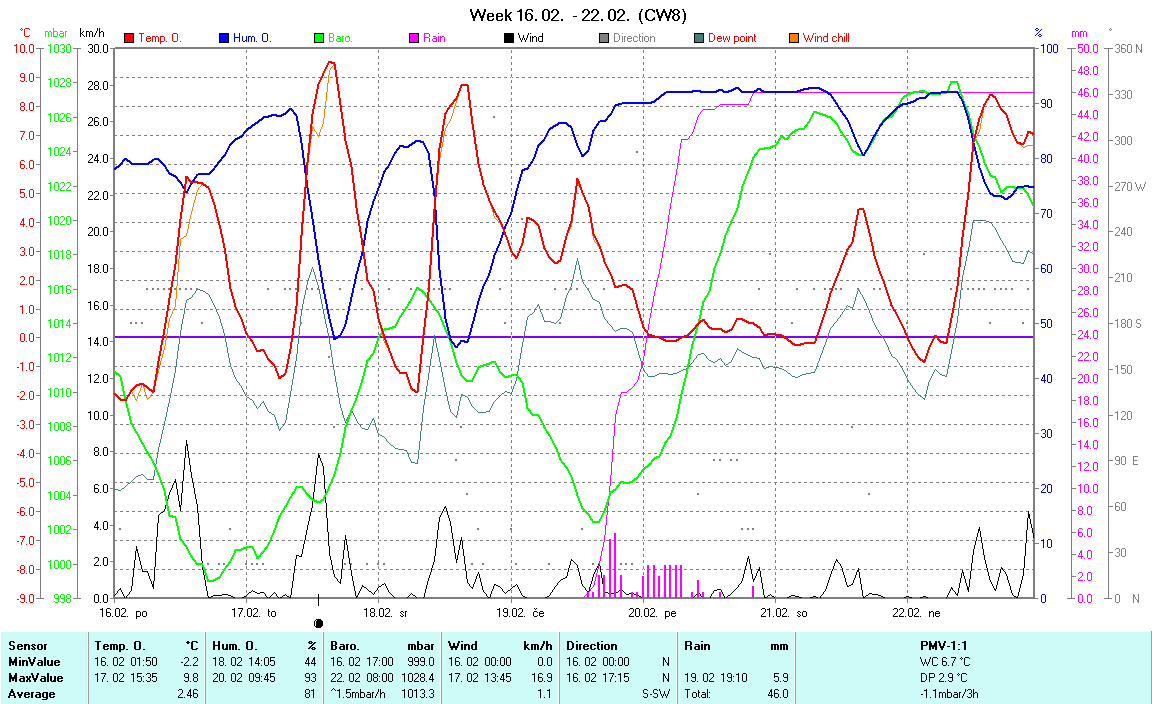The width and height of the screenshot is (1152, 704).
Task: Click the Sensor header in the summary table
Action: (28, 646)
